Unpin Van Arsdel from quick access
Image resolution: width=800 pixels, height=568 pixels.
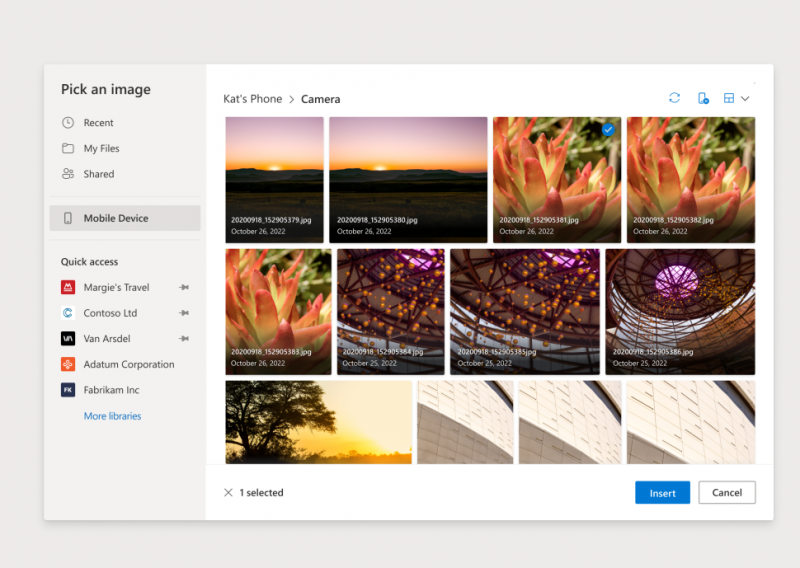[184, 338]
